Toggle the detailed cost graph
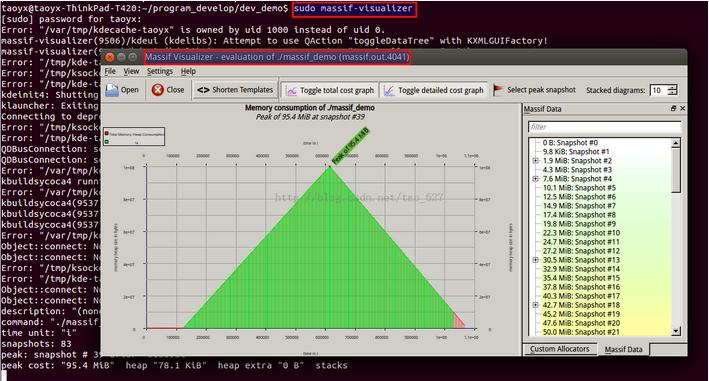This screenshot has width=709, height=381. 434,90
